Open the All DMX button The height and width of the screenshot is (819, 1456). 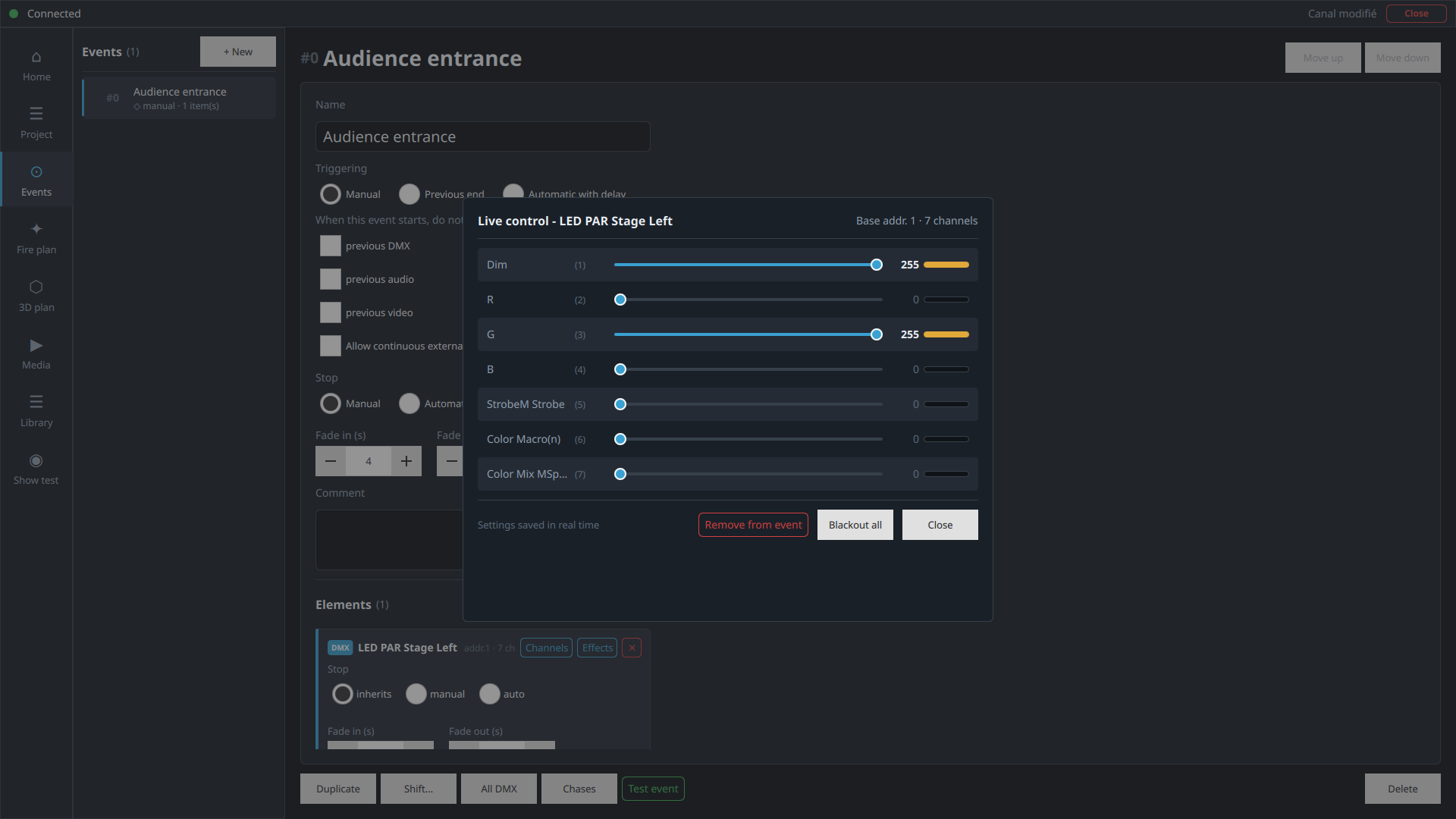(499, 789)
